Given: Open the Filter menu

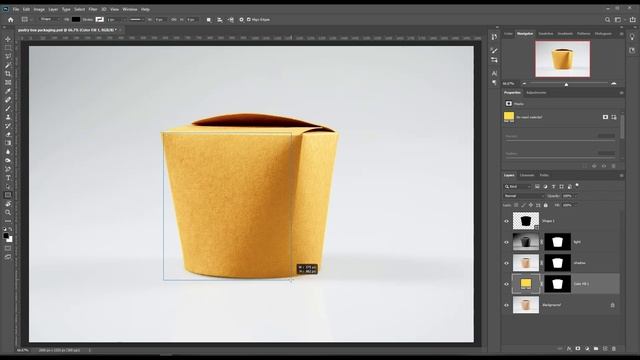Looking at the screenshot, I should [93, 9].
